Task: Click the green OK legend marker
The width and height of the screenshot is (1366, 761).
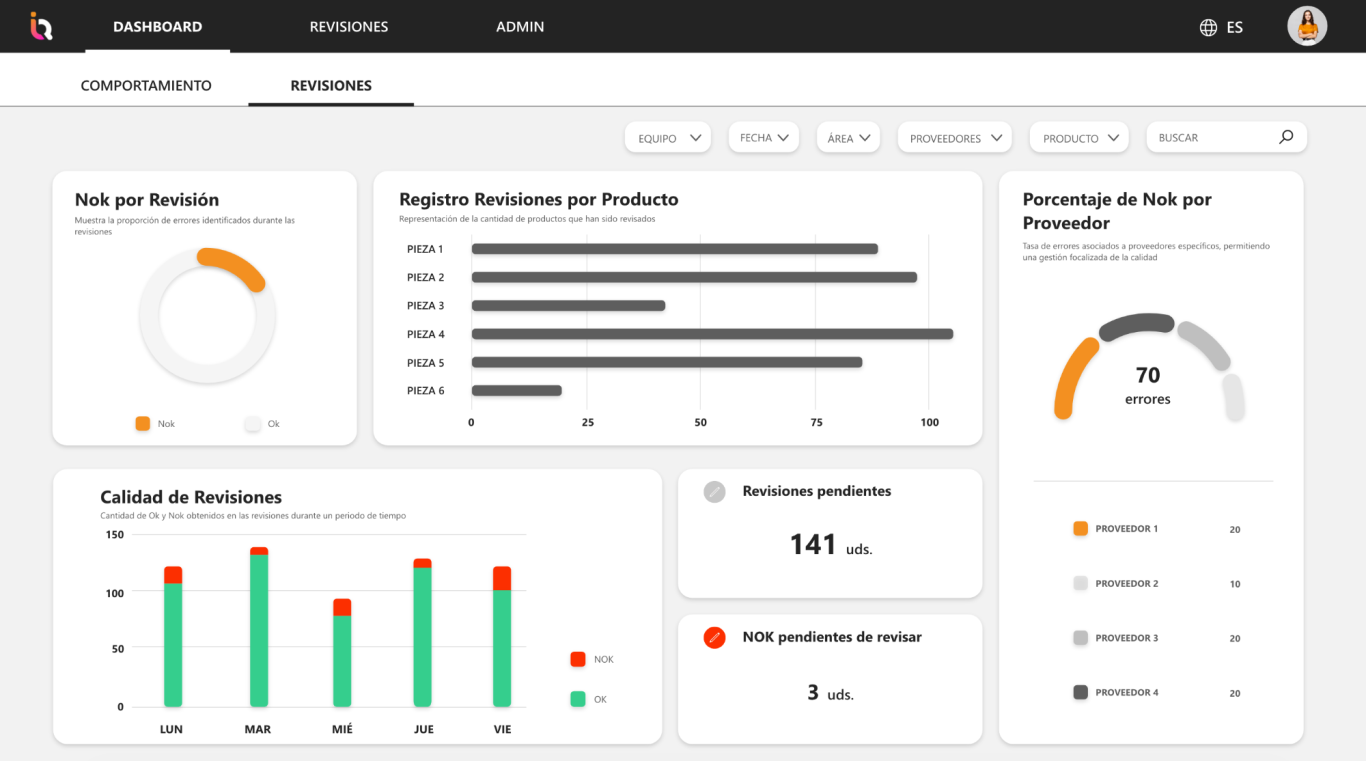Action: (578, 699)
